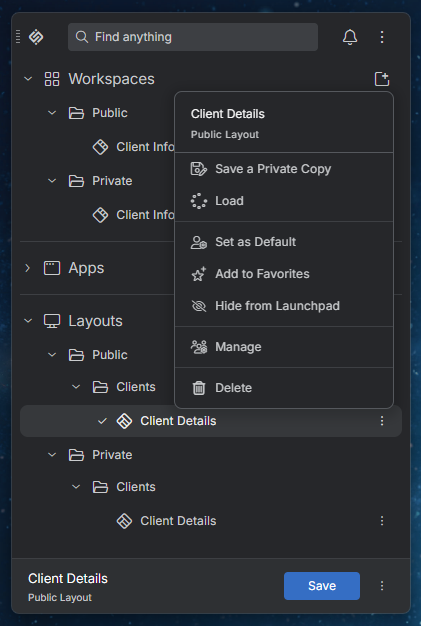Select Delete in the context menu
This screenshot has width=421, height=626.
tap(284, 388)
